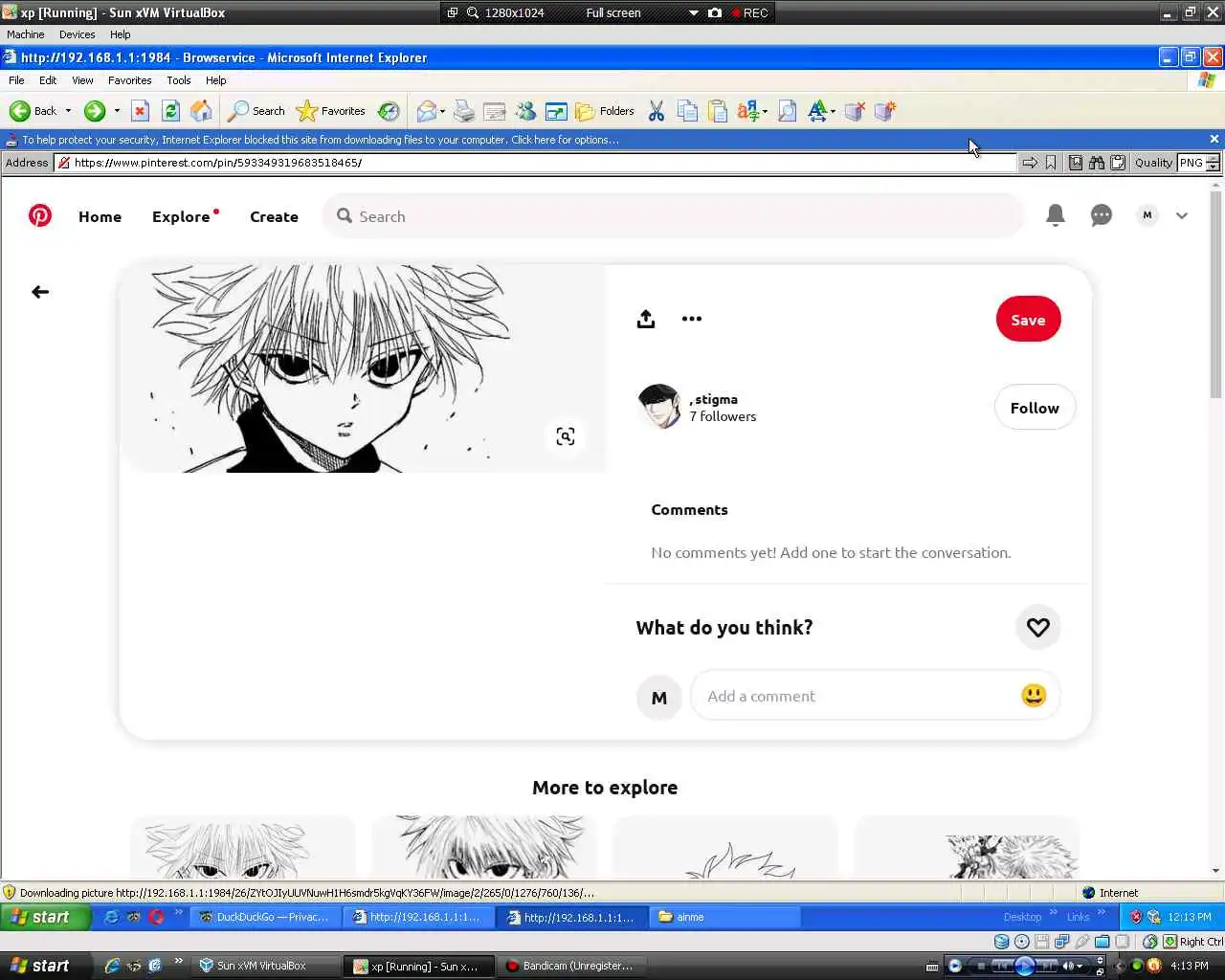The width and height of the screenshot is (1225, 980).
Task: Open the Quality PNG dropdown
Action: pos(1214,163)
